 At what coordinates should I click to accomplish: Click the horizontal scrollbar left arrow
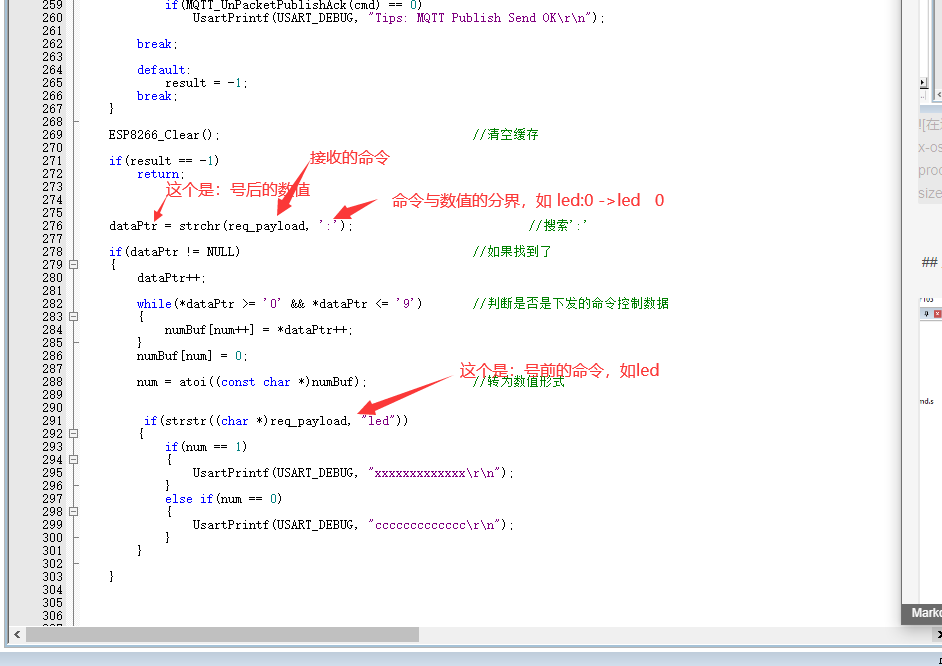point(17,634)
